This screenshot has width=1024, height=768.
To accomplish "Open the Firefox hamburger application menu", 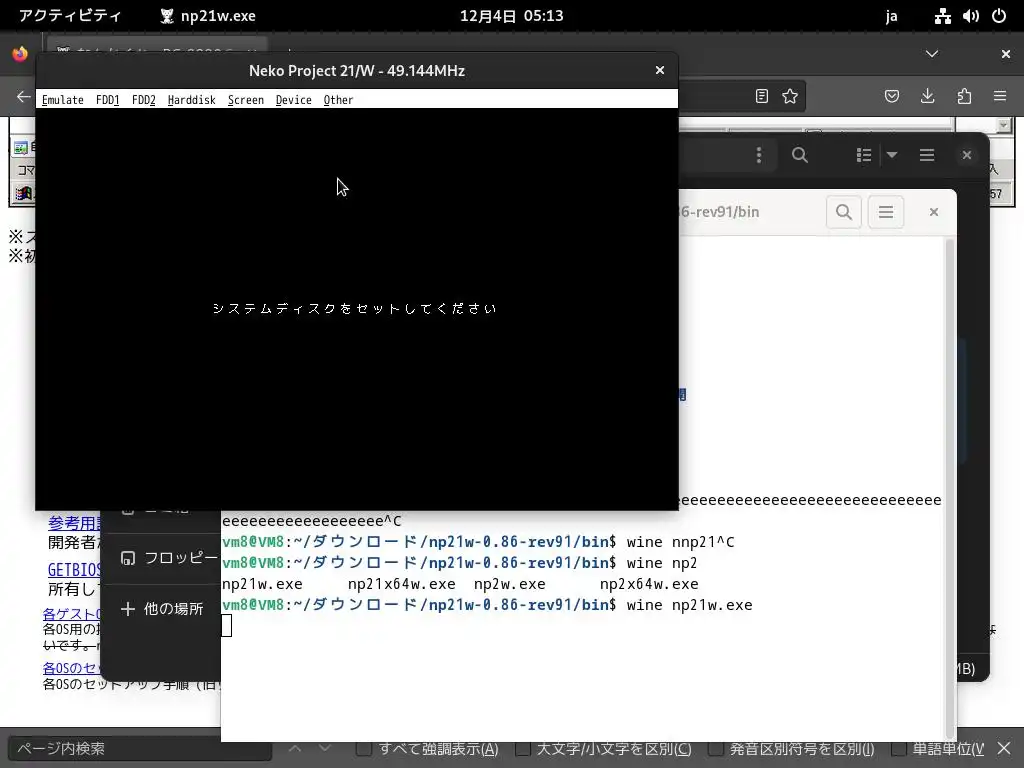I will tap(1000, 96).
